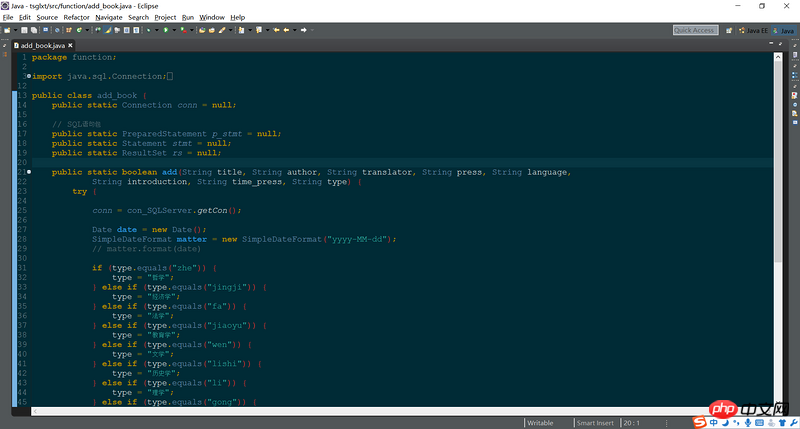Open the Open Perspective icon
The height and width of the screenshot is (429, 800).
729,30
